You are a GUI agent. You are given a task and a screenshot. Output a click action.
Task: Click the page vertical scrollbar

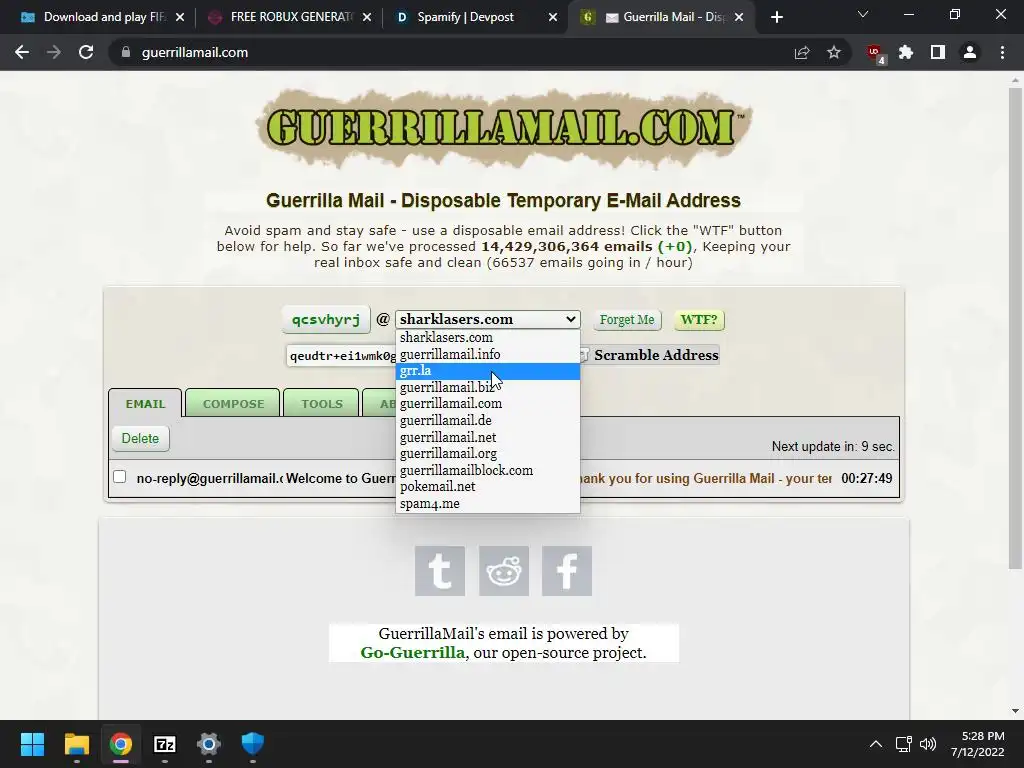(x=1015, y=327)
